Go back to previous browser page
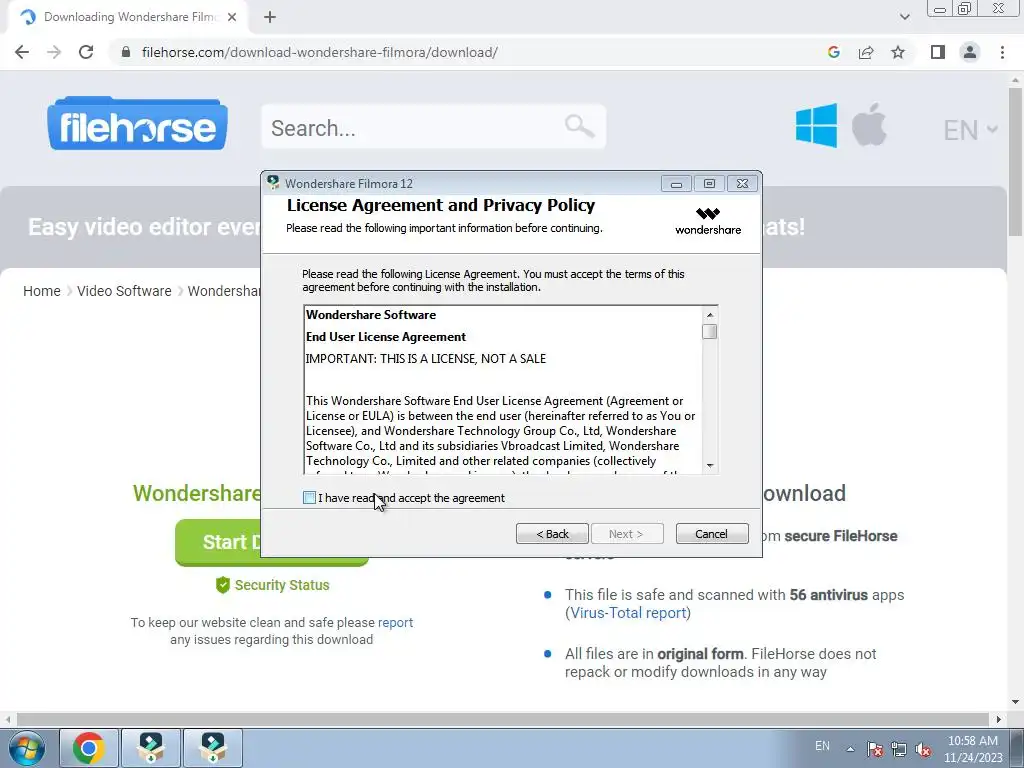1024x768 pixels. pyautogui.click(x=22, y=52)
